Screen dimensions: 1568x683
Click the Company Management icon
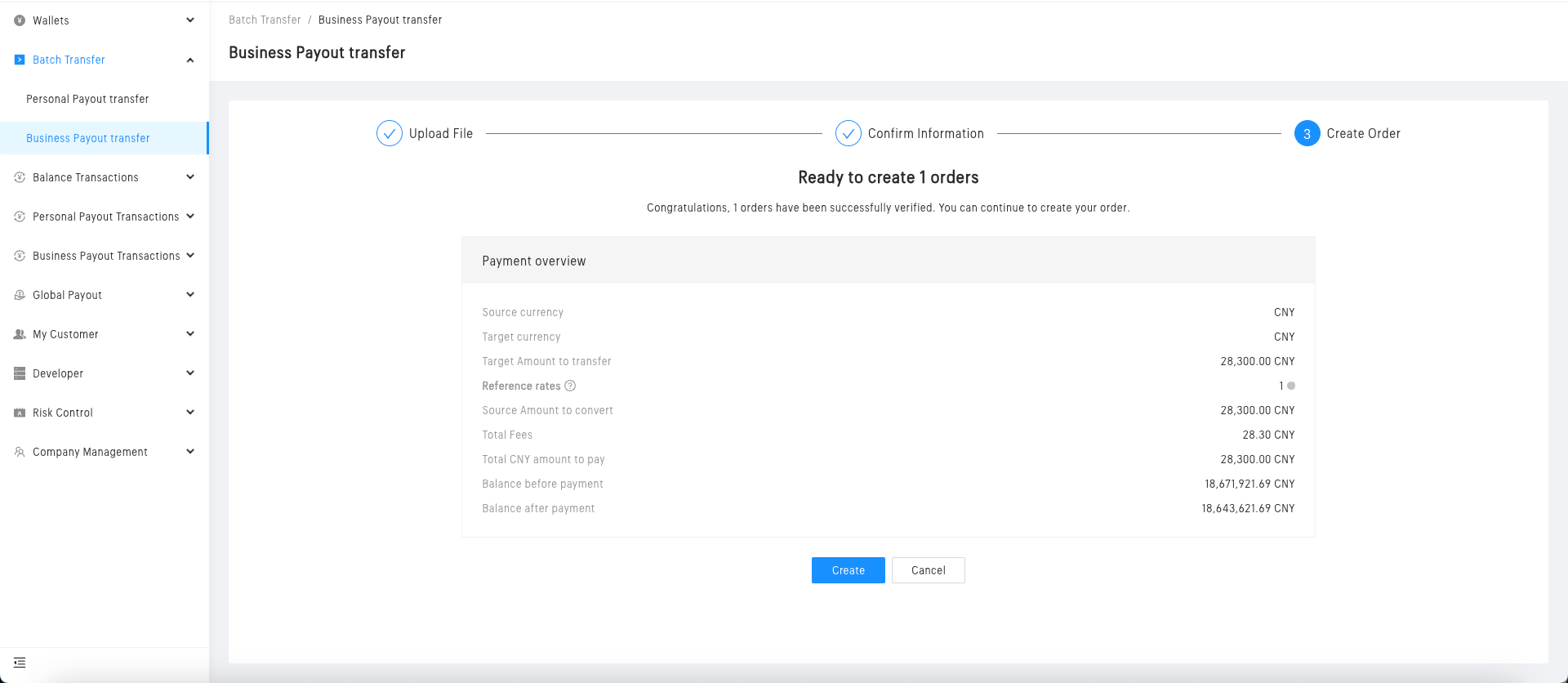click(x=20, y=452)
